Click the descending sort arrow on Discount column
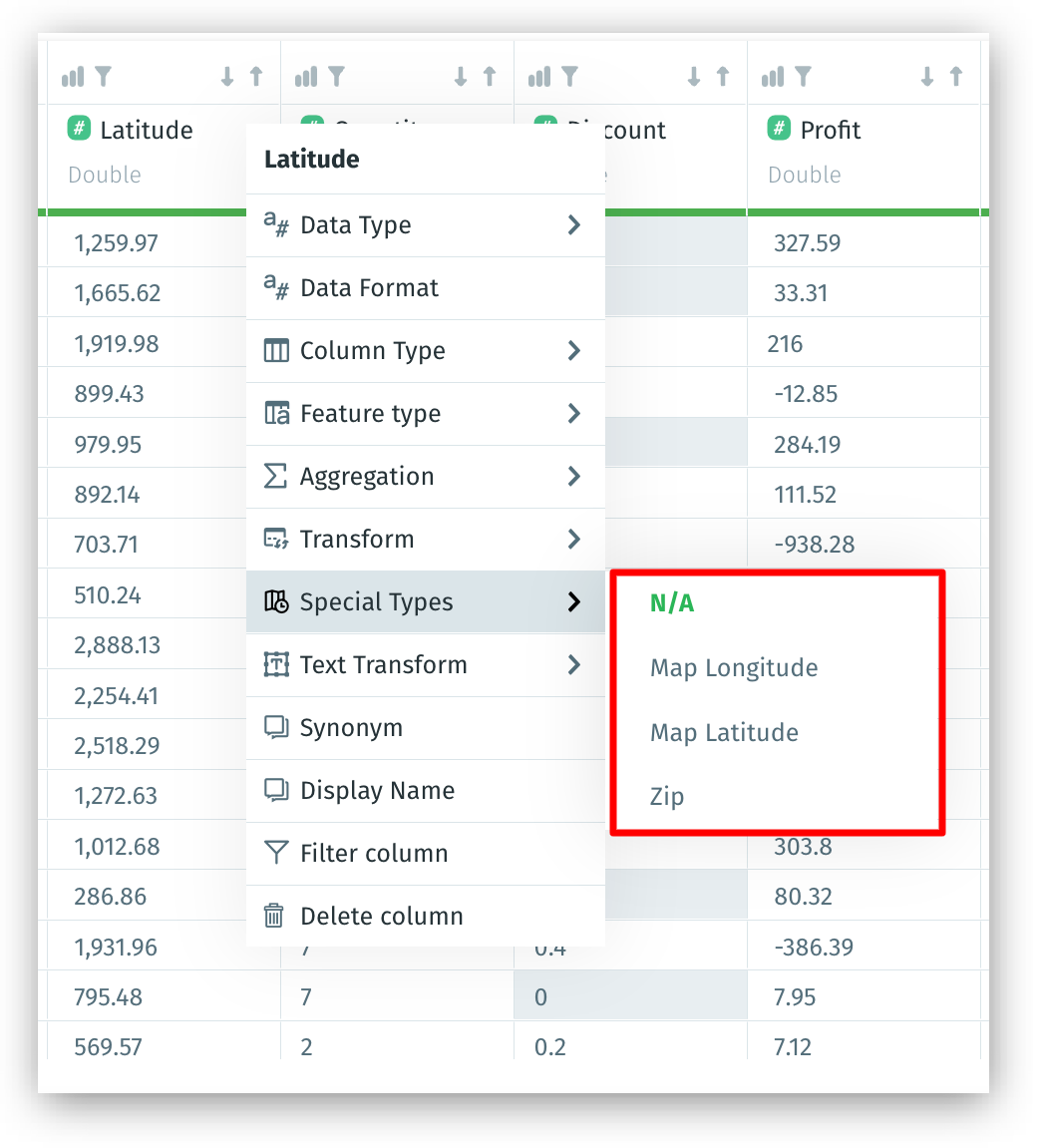 [x=692, y=75]
